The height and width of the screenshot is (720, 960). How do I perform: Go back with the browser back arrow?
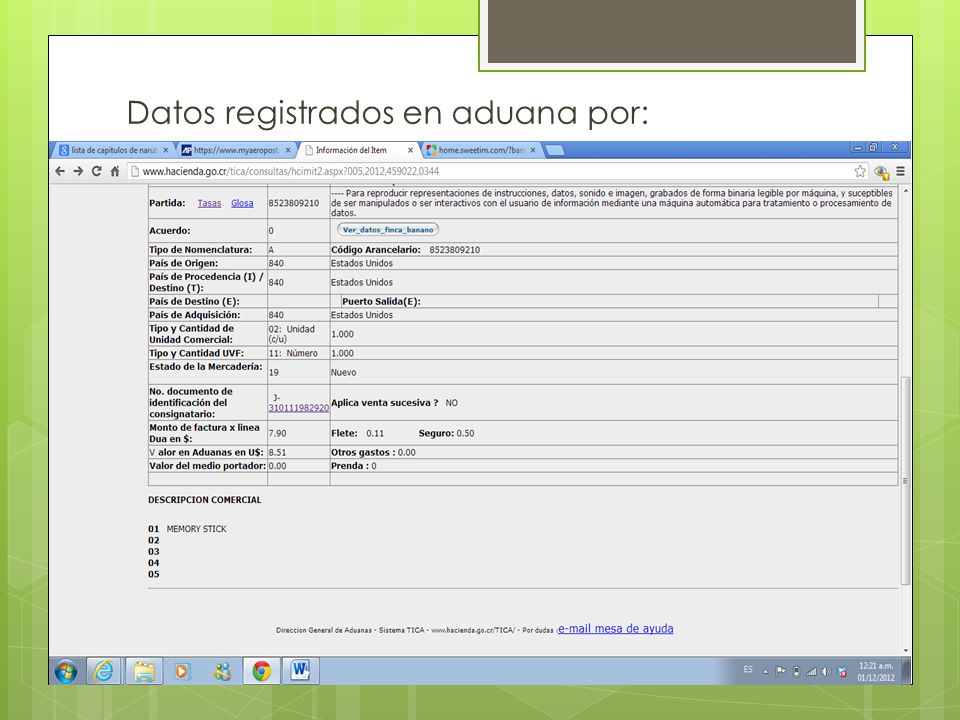(x=59, y=171)
